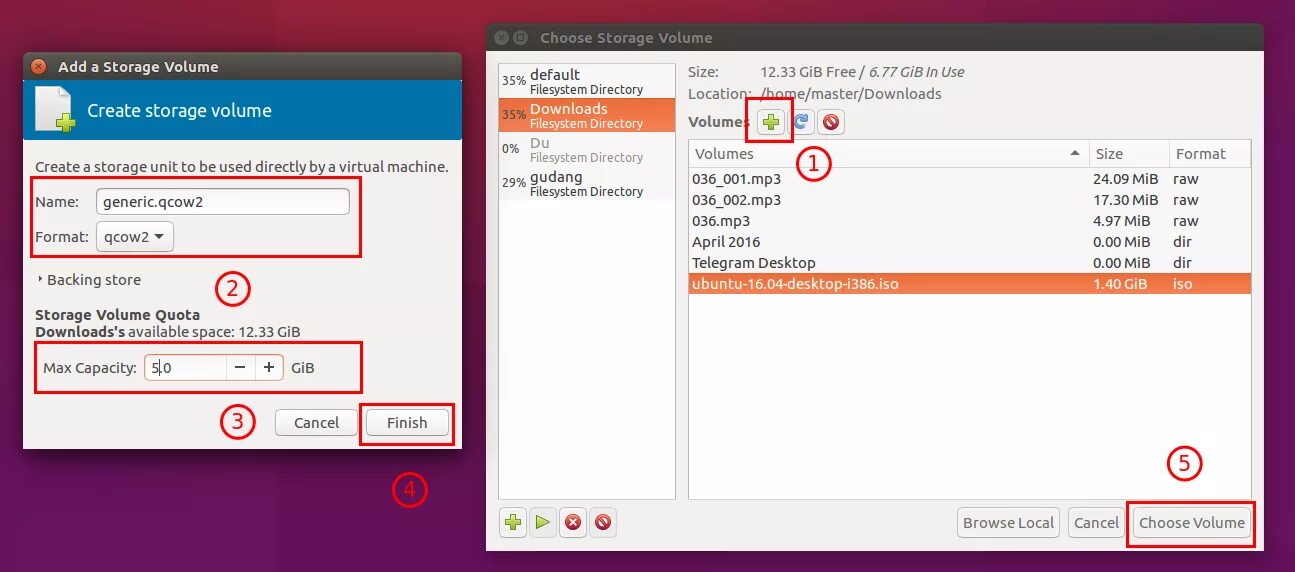Click the Browse Local button

1008,522
